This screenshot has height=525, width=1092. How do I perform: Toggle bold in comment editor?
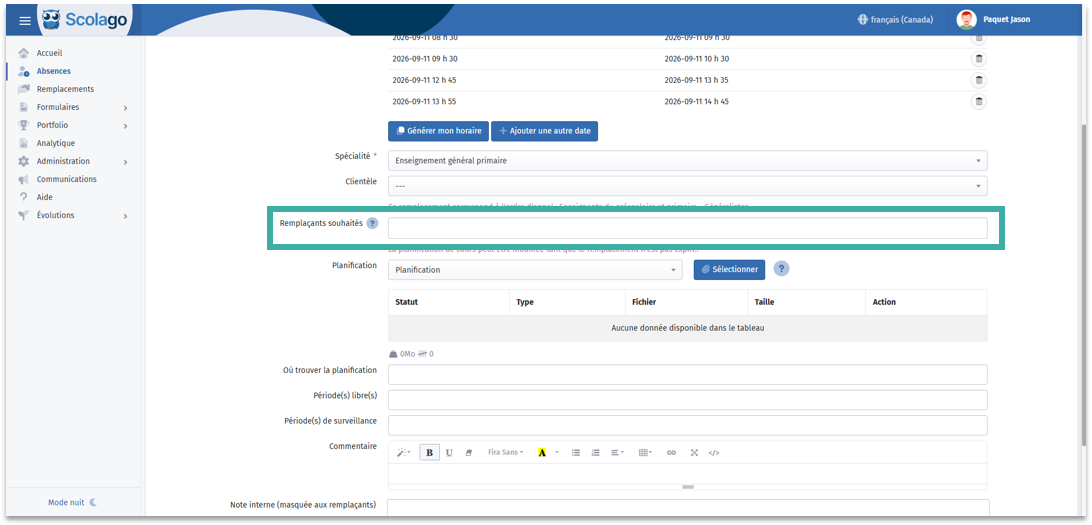tap(429, 453)
